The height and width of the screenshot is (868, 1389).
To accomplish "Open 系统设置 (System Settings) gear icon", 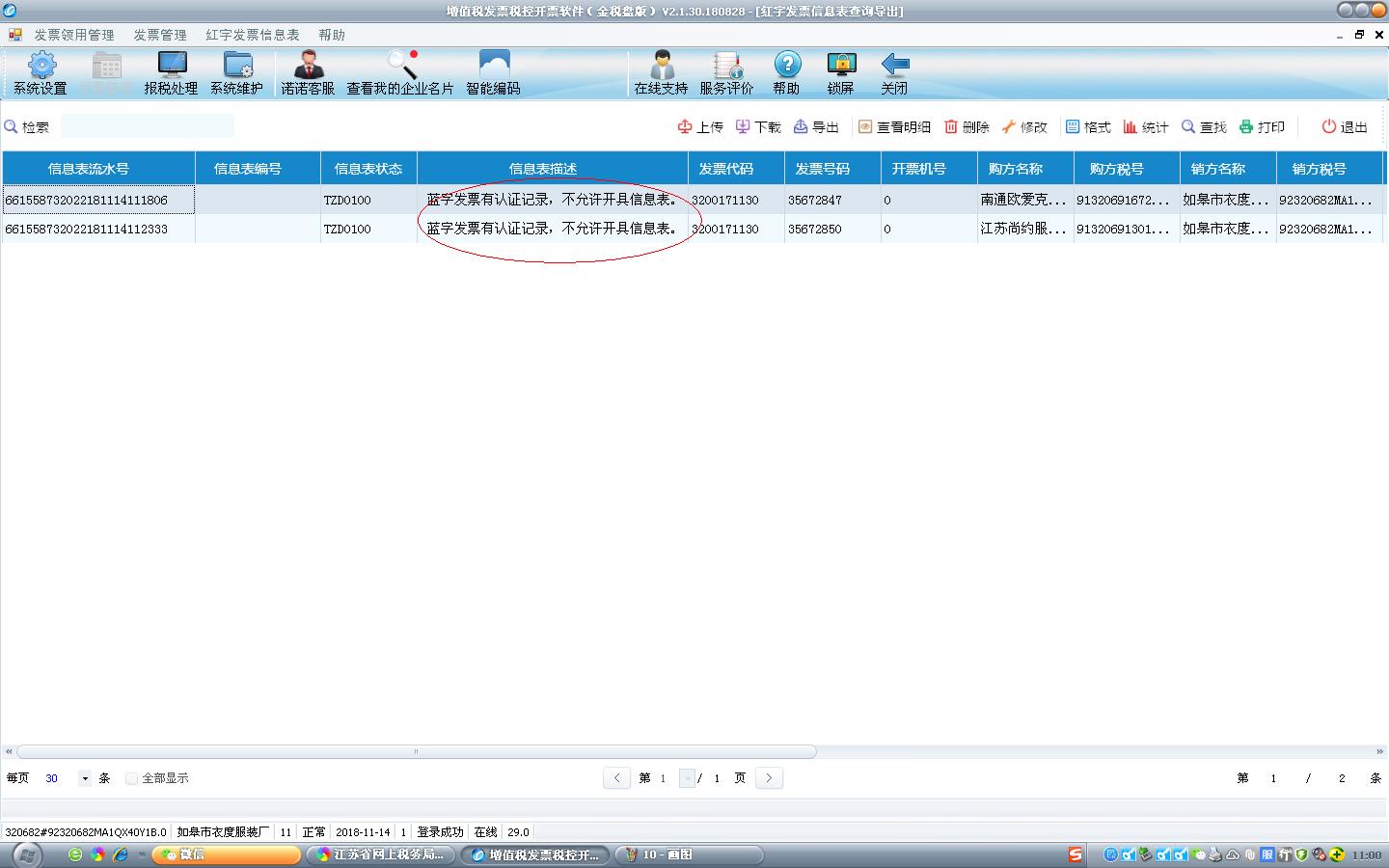I will 41,72.
